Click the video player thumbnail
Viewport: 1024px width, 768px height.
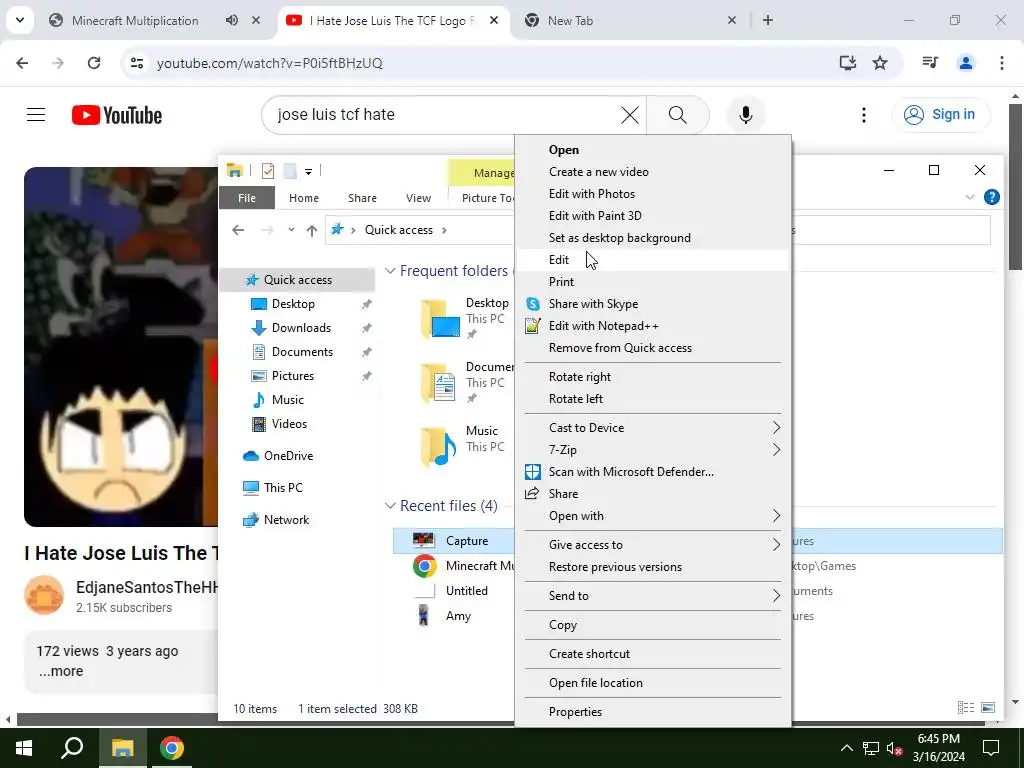click(121, 347)
